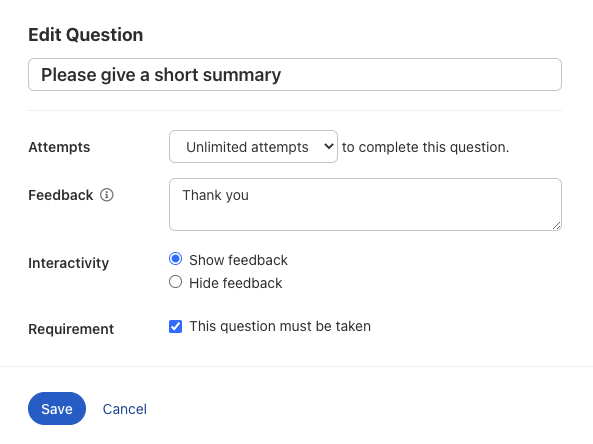
Task: Select the Hide feedback radio button
Action: tap(175, 282)
